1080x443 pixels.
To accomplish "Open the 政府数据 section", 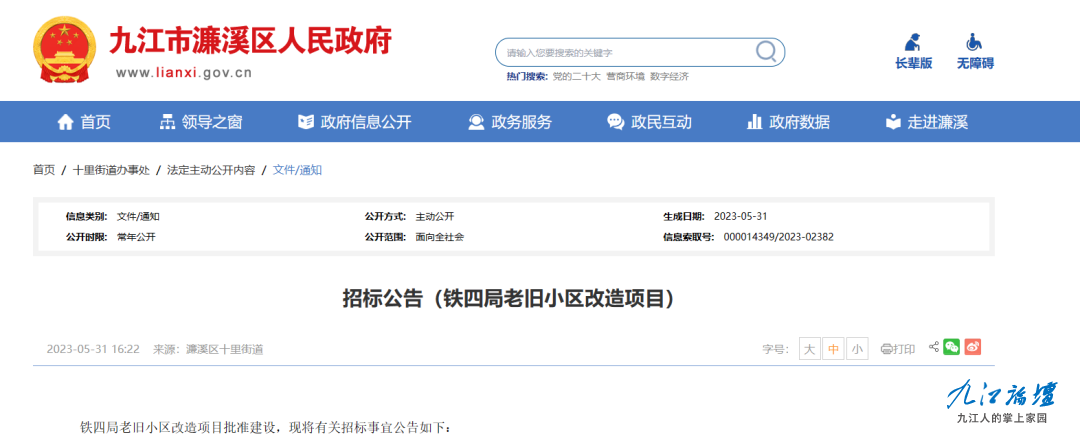I will click(788, 122).
